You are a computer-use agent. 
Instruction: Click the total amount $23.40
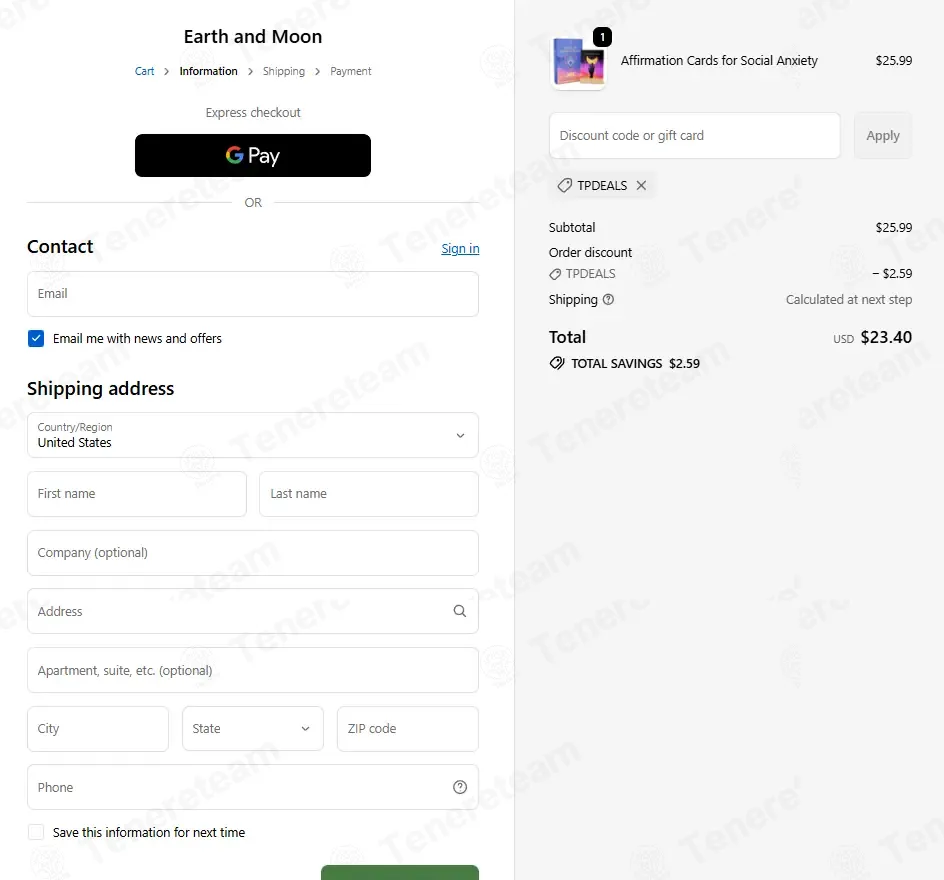[x=886, y=337]
